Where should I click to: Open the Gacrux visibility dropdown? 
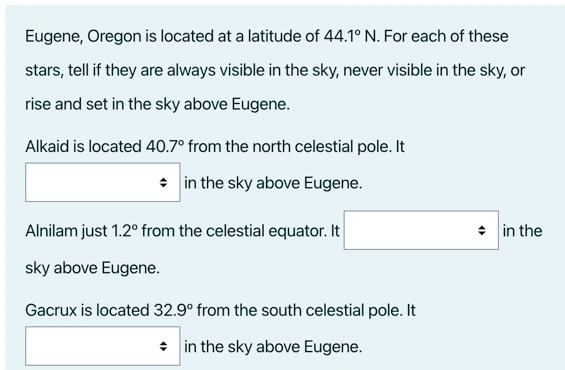click(103, 346)
